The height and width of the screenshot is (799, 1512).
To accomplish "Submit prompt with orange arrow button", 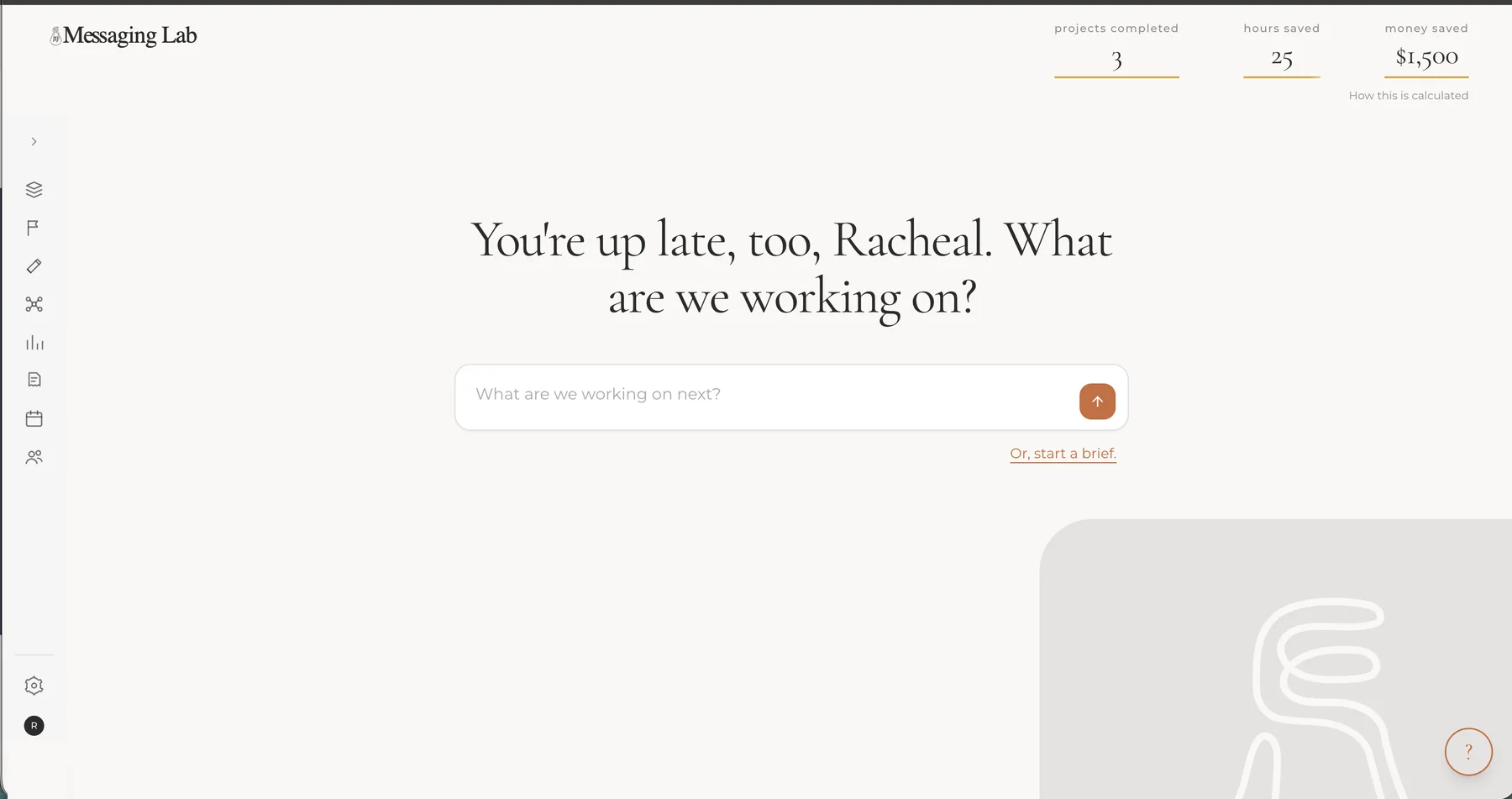I will [1097, 402].
